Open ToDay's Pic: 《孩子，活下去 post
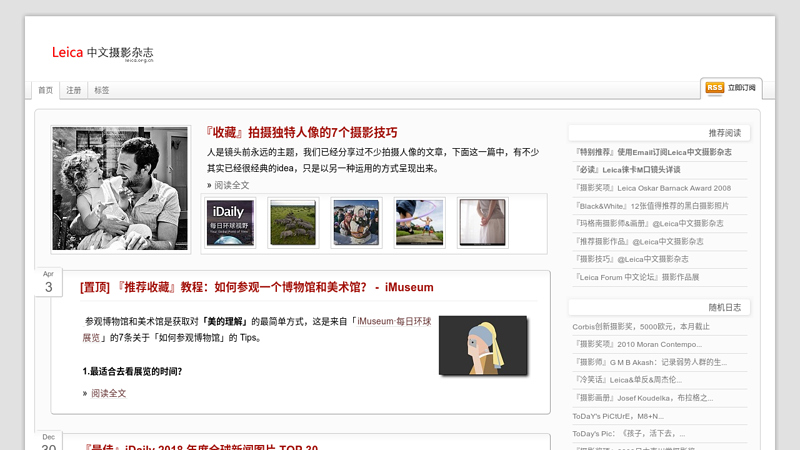800x450 pixels. click(x=629, y=434)
